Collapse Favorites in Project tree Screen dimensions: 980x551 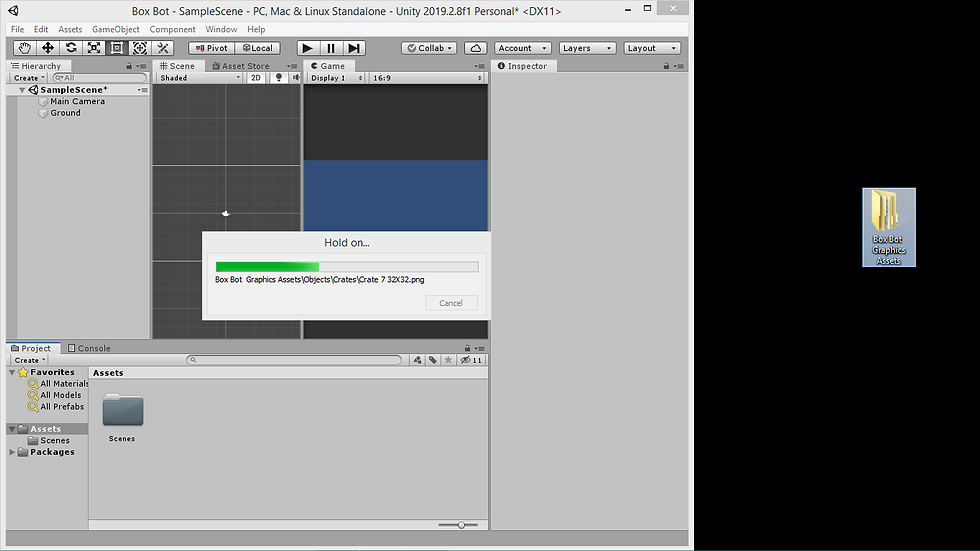12,372
